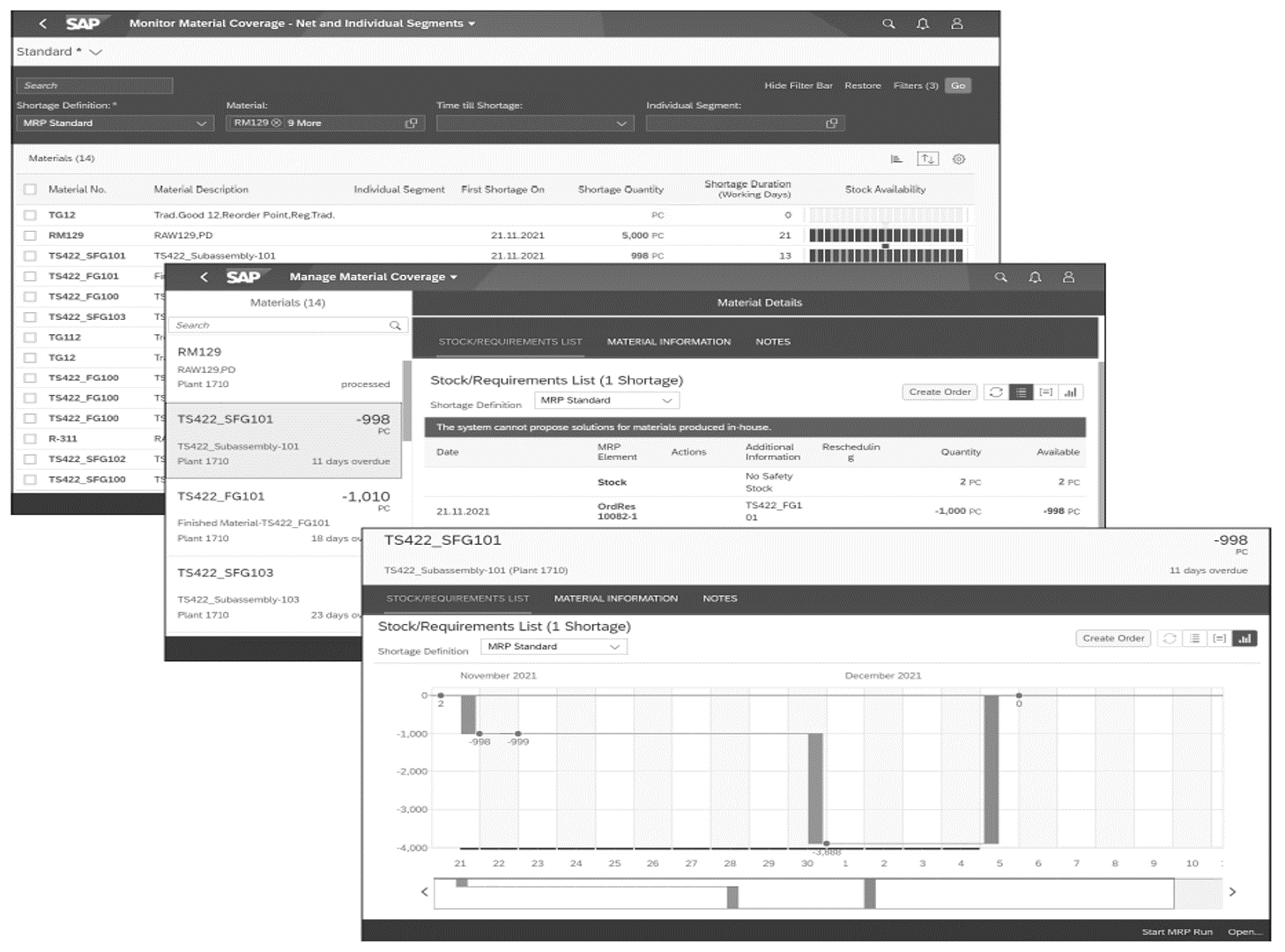Open the search icon in the SAP header
Screen dimensions: 1285x952
890,24
